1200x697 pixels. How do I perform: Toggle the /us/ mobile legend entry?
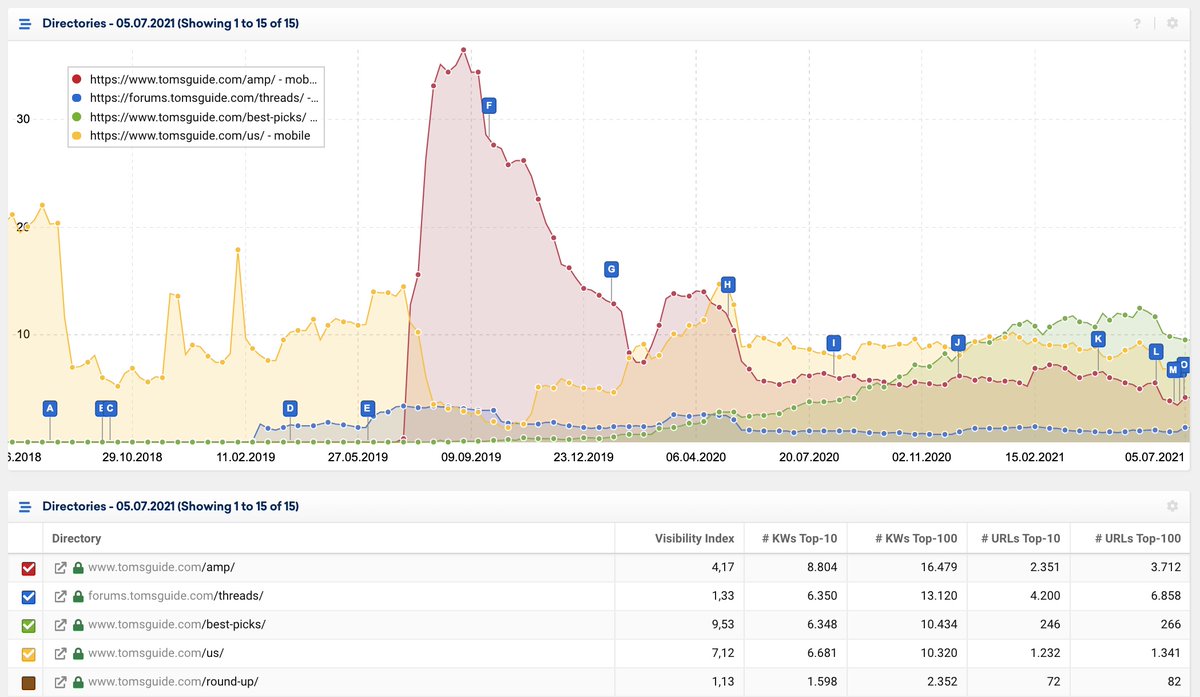point(192,136)
